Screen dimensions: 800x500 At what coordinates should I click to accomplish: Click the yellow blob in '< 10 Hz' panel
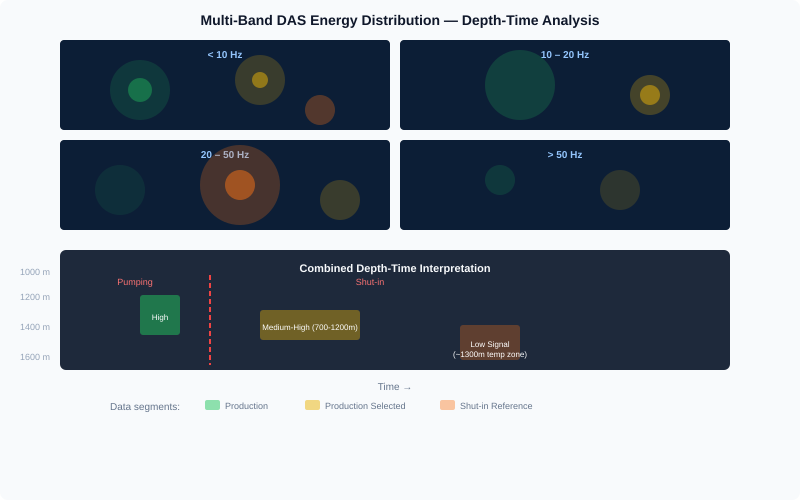[x=260, y=80]
